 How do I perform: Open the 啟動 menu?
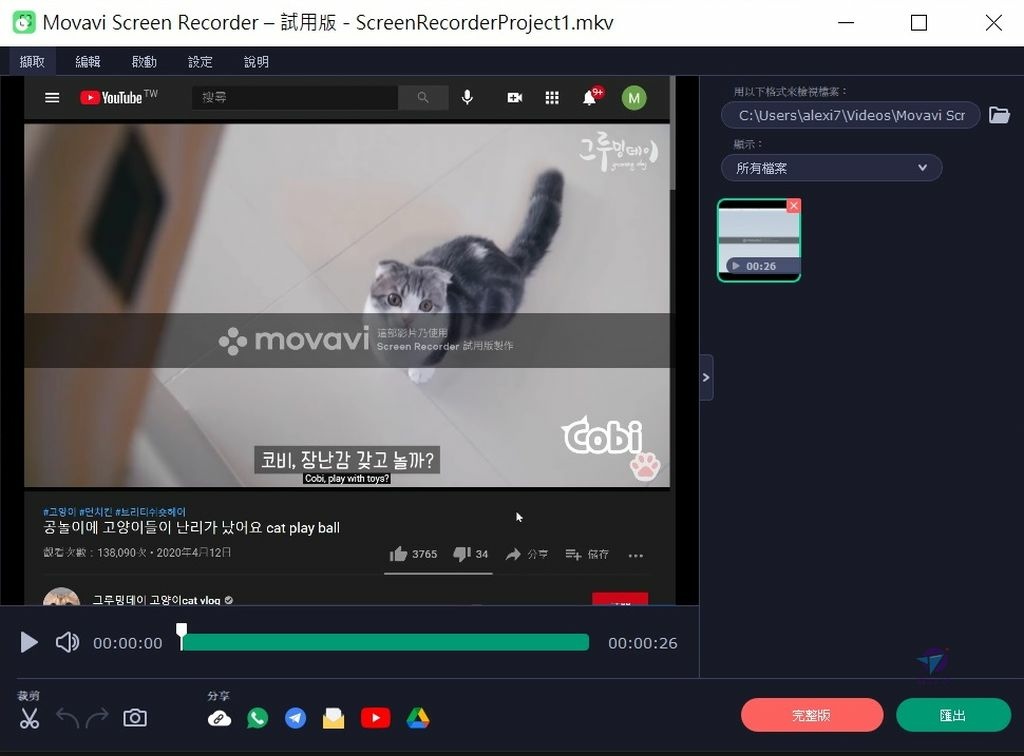[144, 62]
